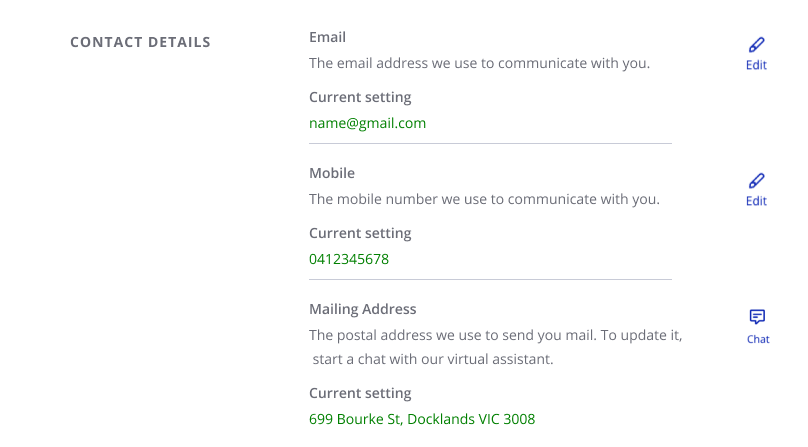
Task: Click the Chat label under the bubble
Action: (x=758, y=339)
